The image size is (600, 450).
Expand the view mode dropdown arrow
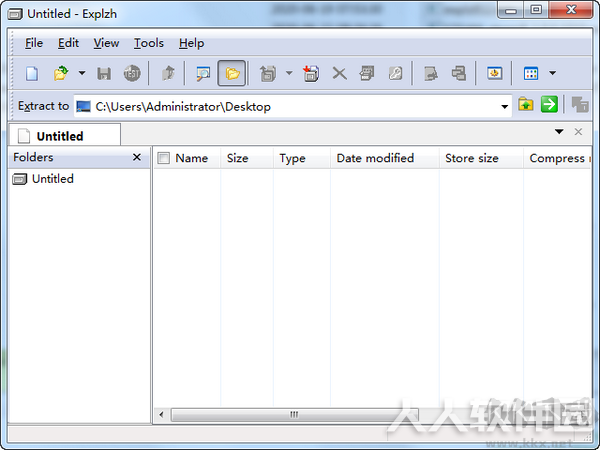tap(553, 73)
